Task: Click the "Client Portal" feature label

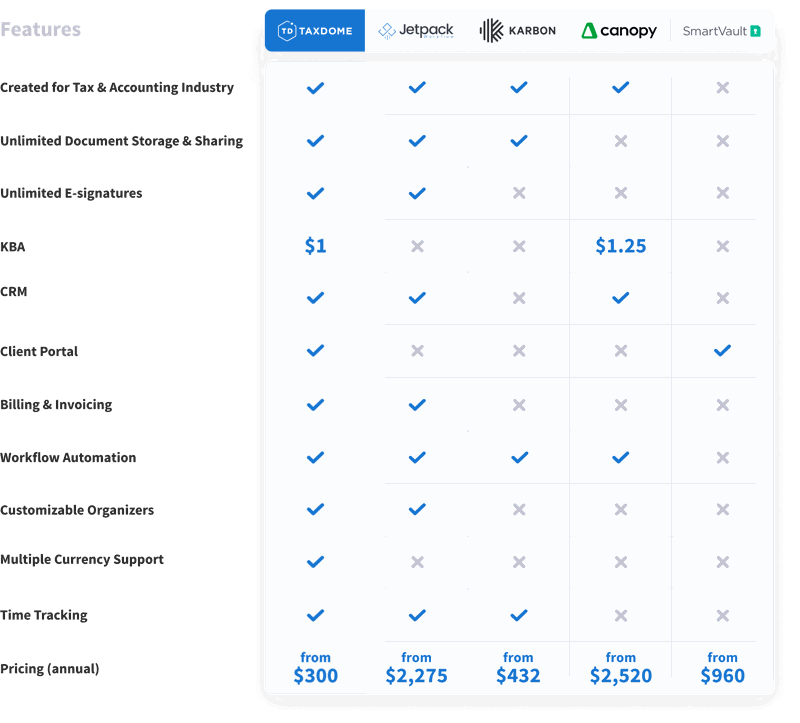Action: tap(39, 352)
